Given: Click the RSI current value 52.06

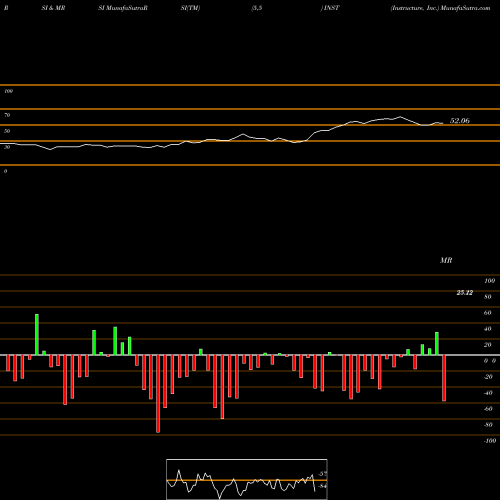Looking at the screenshot, I should (460, 121).
